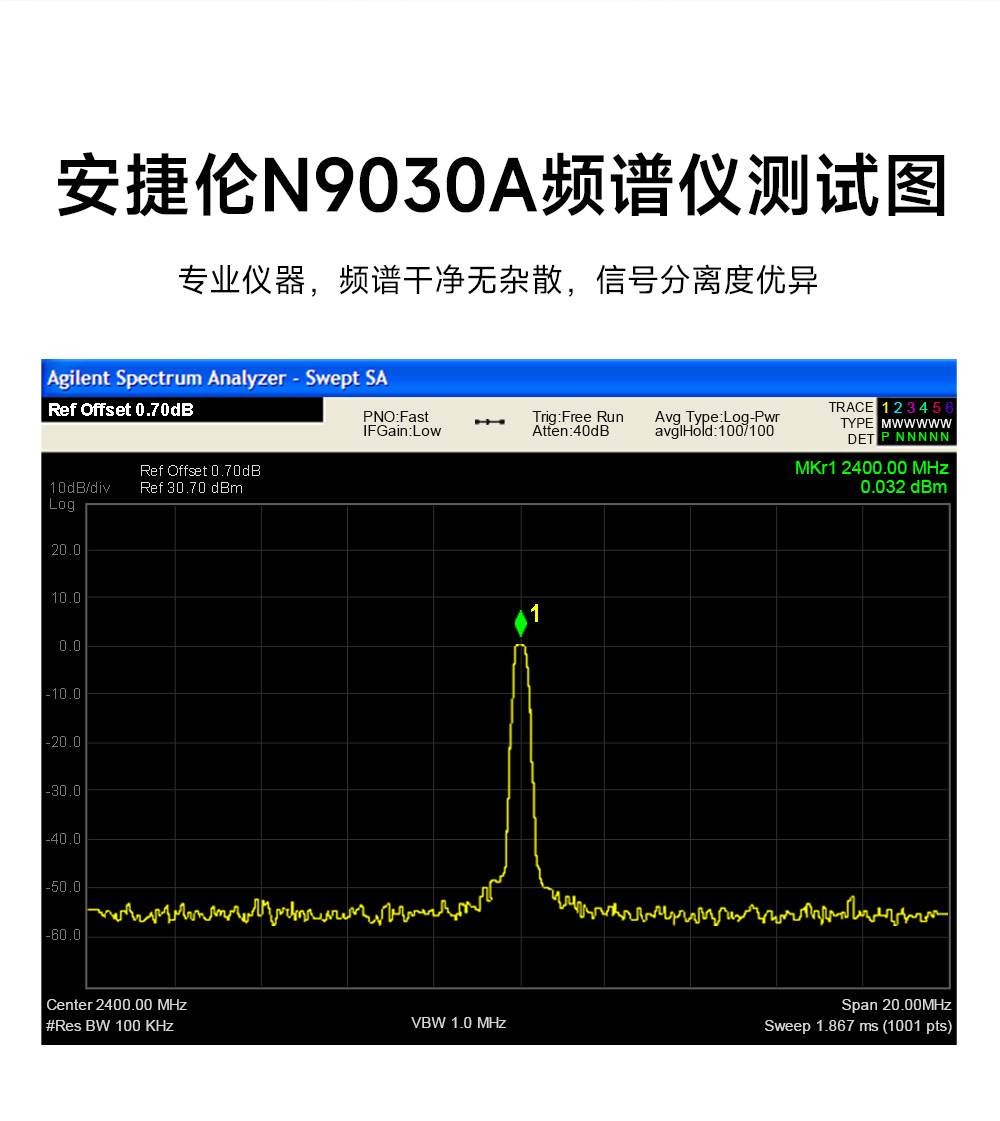Image resolution: width=1000 pixels, height=1121 pixels.
Task: Click the IFGain:Low status indicator
Action: pyautogui.click(x=401, y=430)
